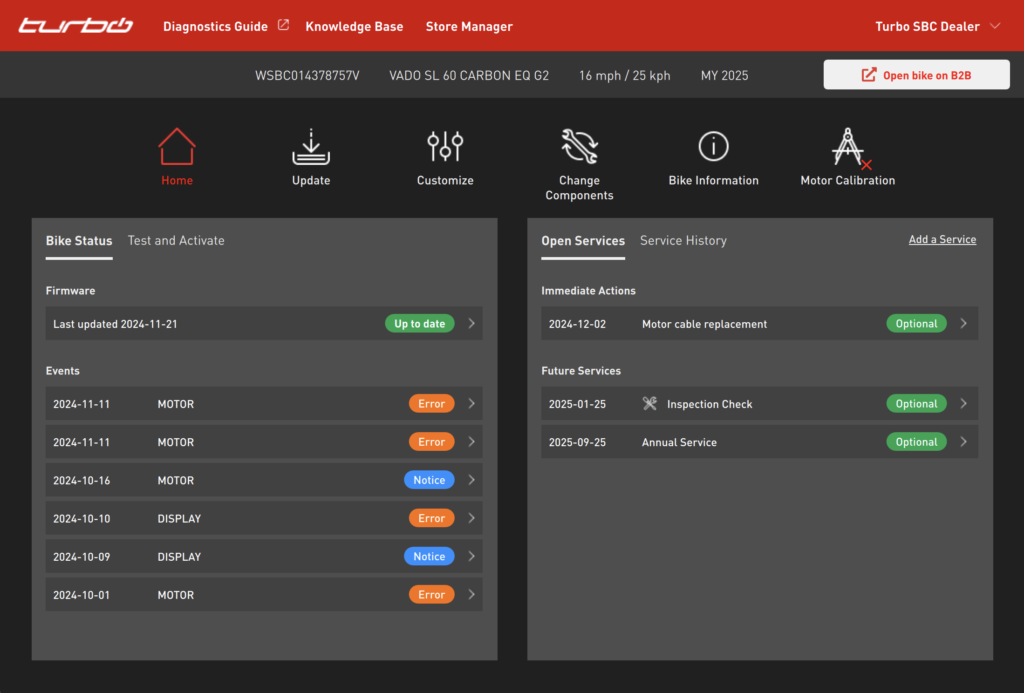Click the Add a Service link

tap(942, 240)
